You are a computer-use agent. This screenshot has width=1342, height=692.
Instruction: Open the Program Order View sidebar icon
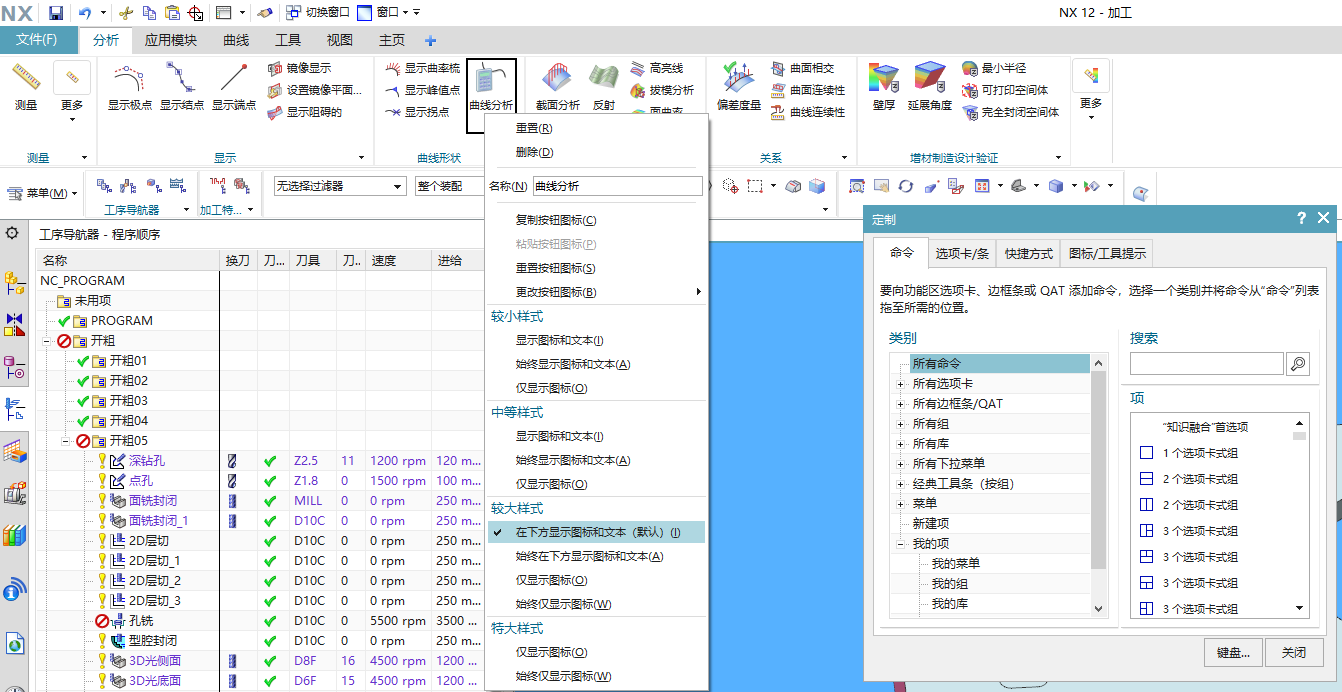pyautogui.click(x=14, y=409)
